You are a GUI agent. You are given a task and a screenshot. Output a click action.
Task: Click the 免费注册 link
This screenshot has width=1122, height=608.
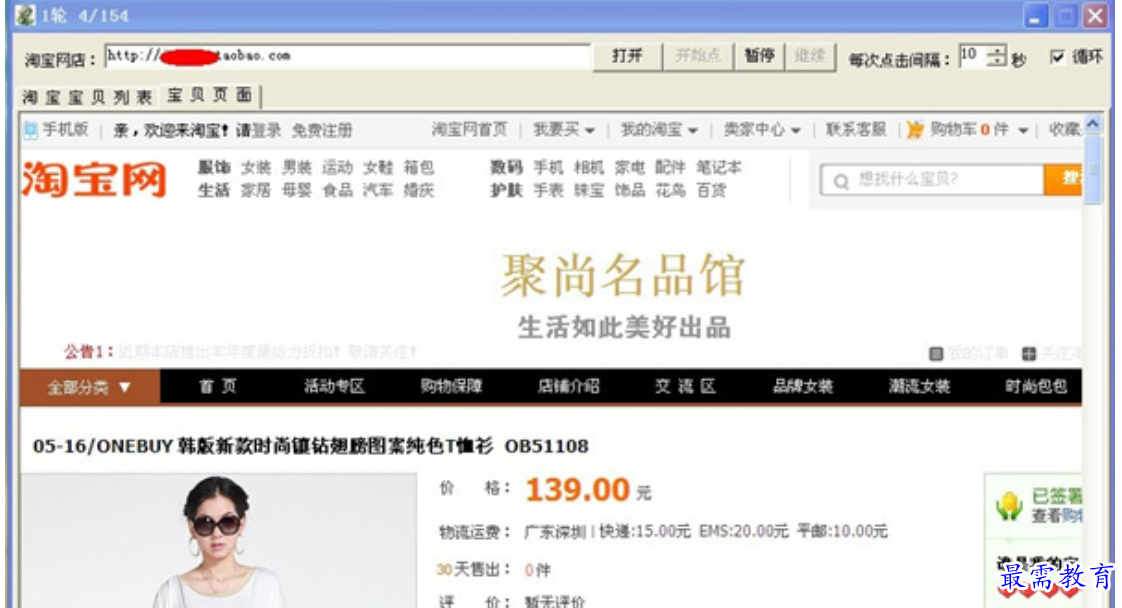322,131
